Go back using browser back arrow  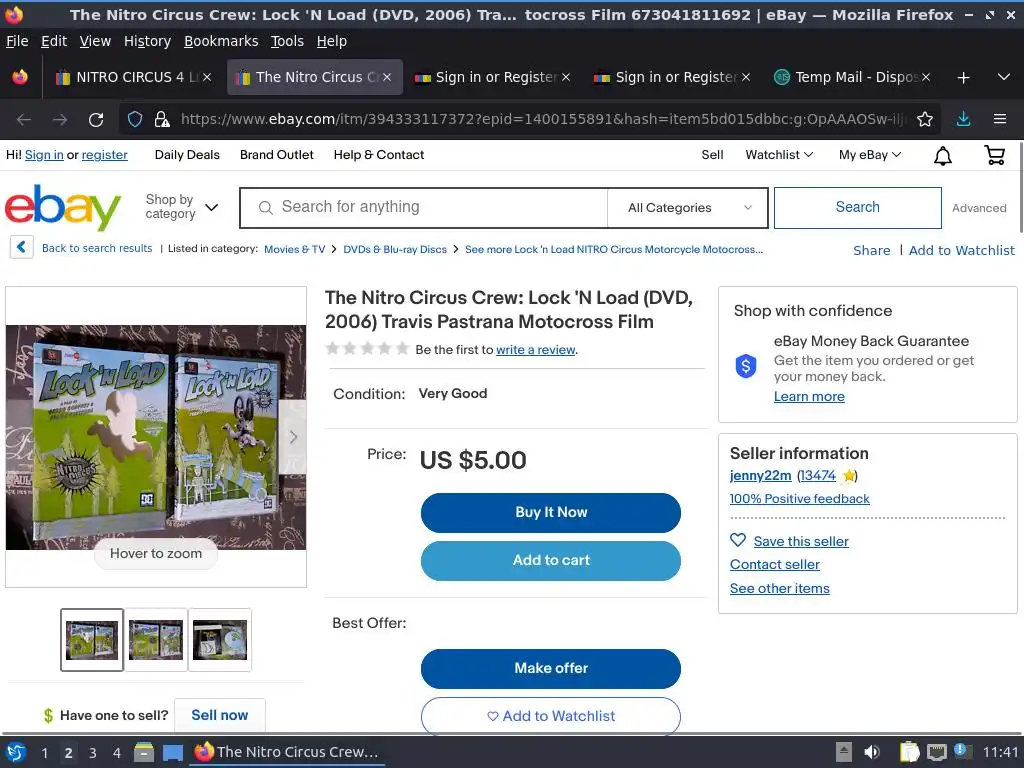24,120
